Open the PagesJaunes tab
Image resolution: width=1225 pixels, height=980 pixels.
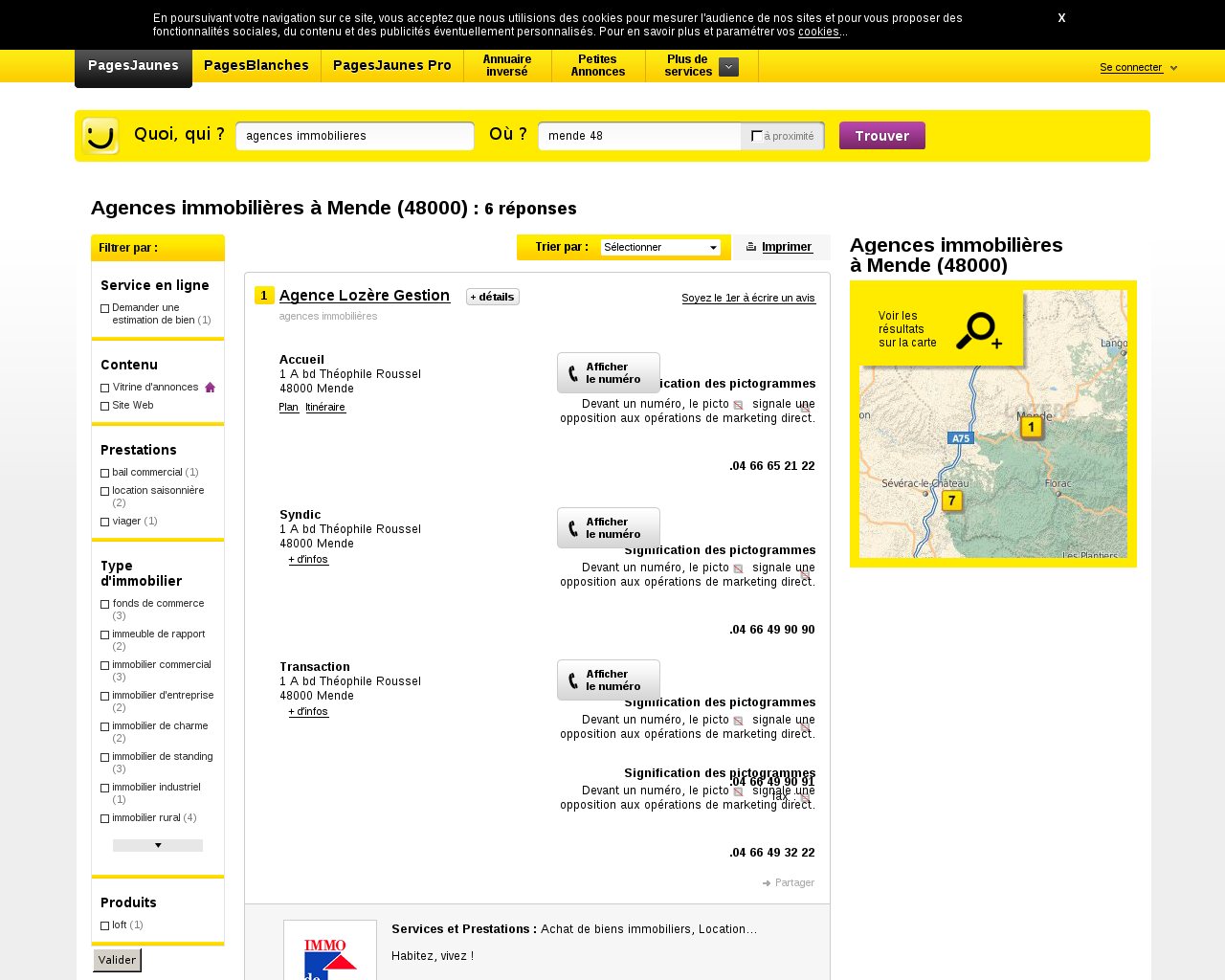pos(133,66)
